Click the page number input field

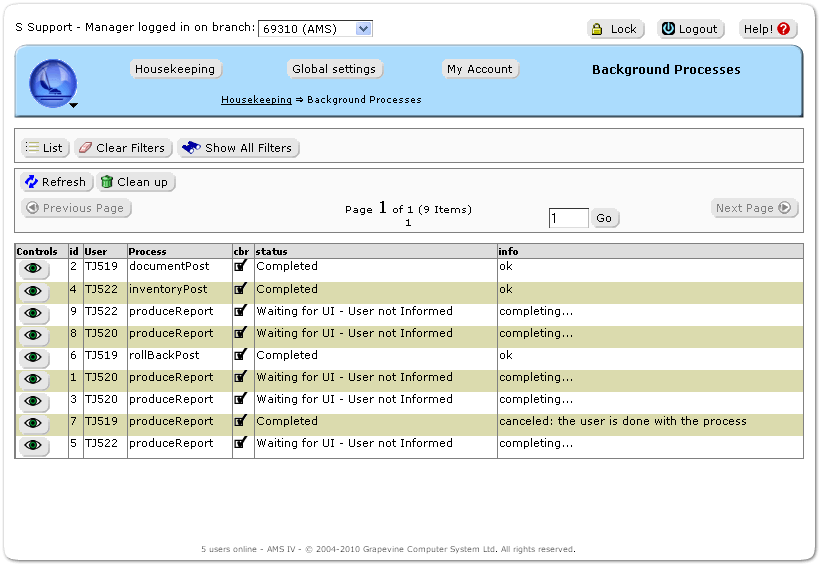(568, 218)
